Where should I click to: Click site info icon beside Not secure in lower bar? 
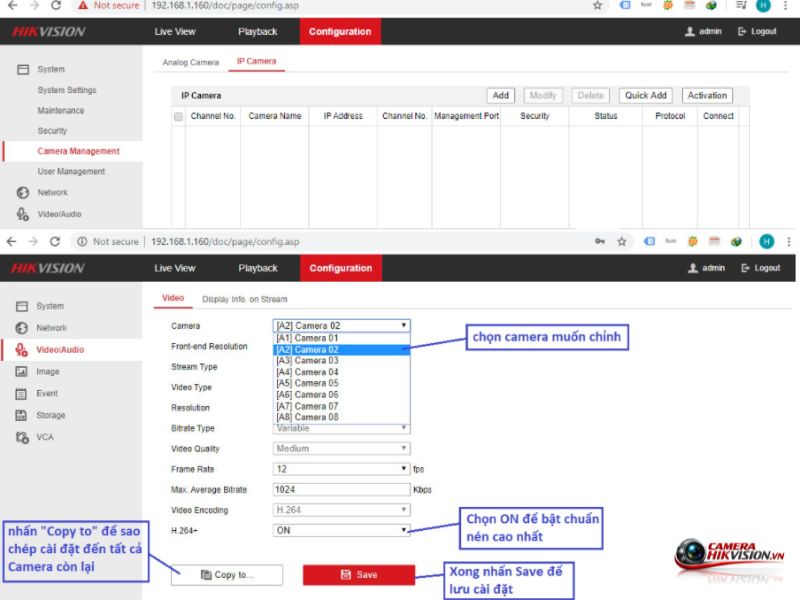pyautogui.click(x=82, y=241)
